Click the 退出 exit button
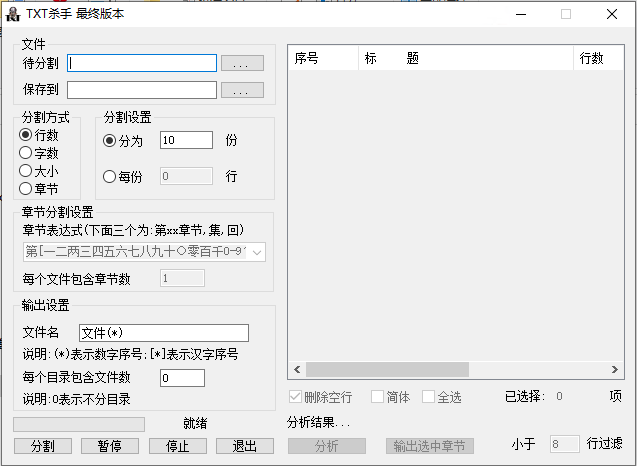 tap(245, 446)
